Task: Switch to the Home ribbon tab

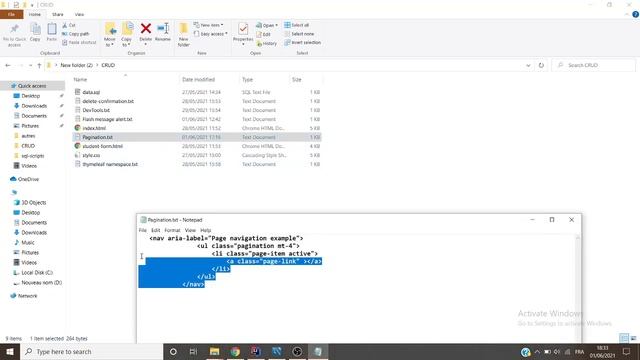Action: [35, 14]
